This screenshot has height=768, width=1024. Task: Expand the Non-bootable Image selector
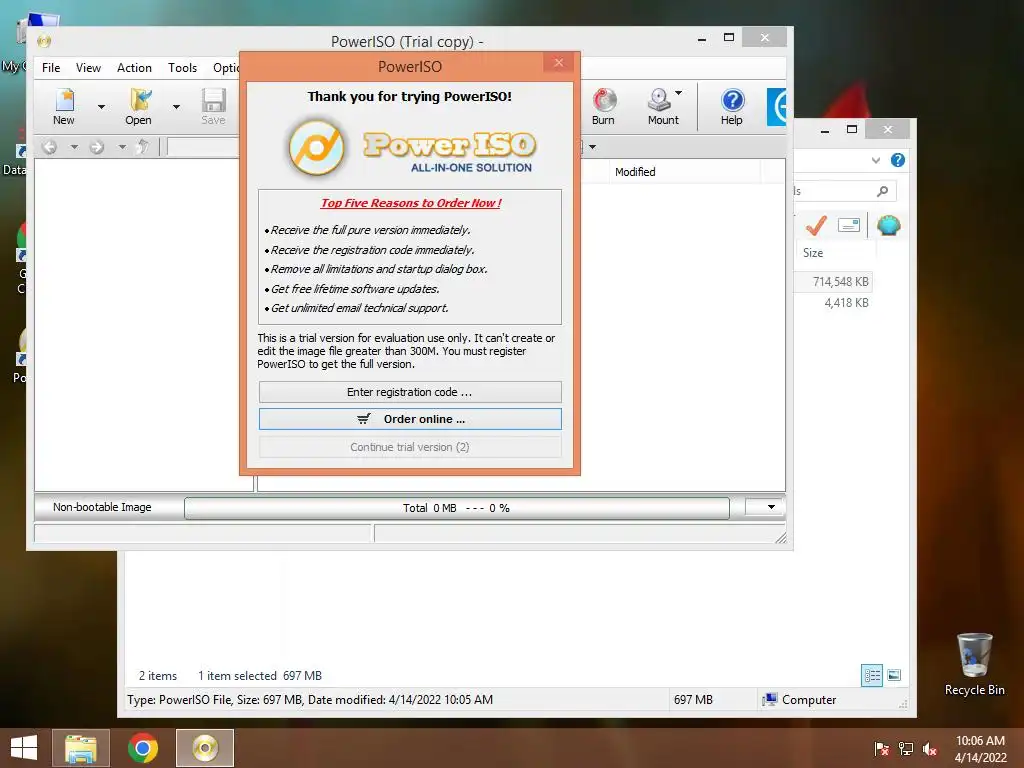tap(102, 507)
